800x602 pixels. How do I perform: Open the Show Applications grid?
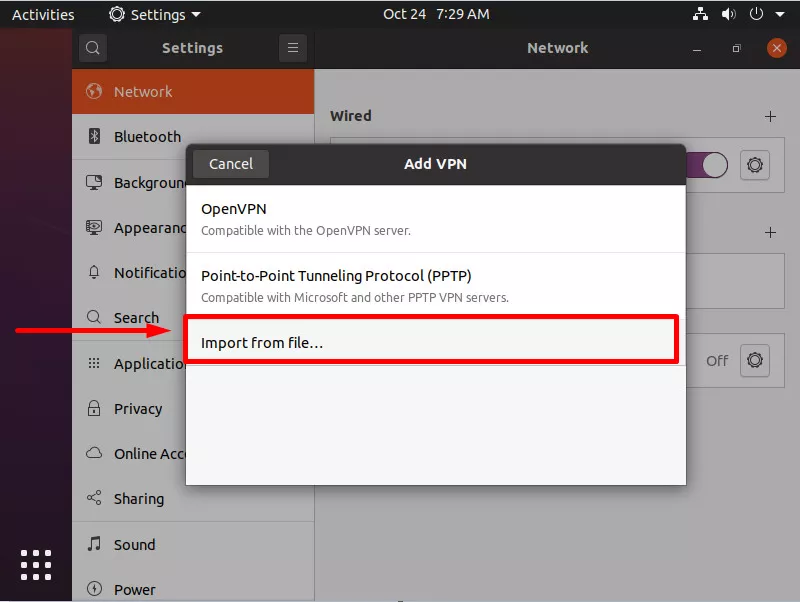tap(35, 564)
